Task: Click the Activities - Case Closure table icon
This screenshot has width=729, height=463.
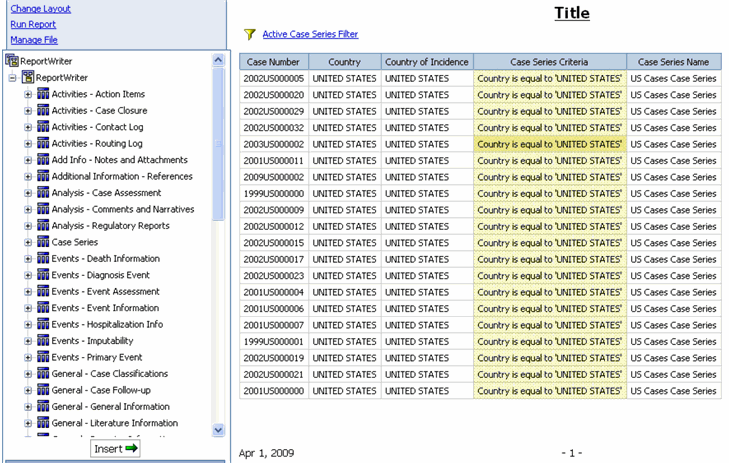Action: click(x=43, y=111)
